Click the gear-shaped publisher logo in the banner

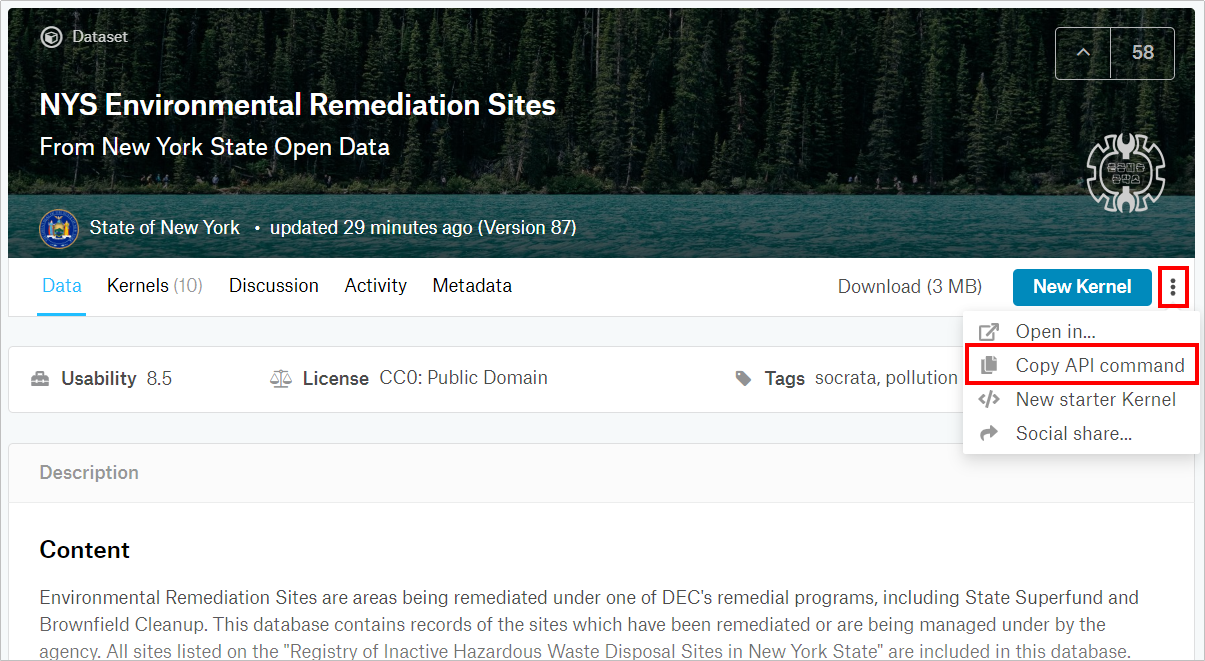[1126, 172]
